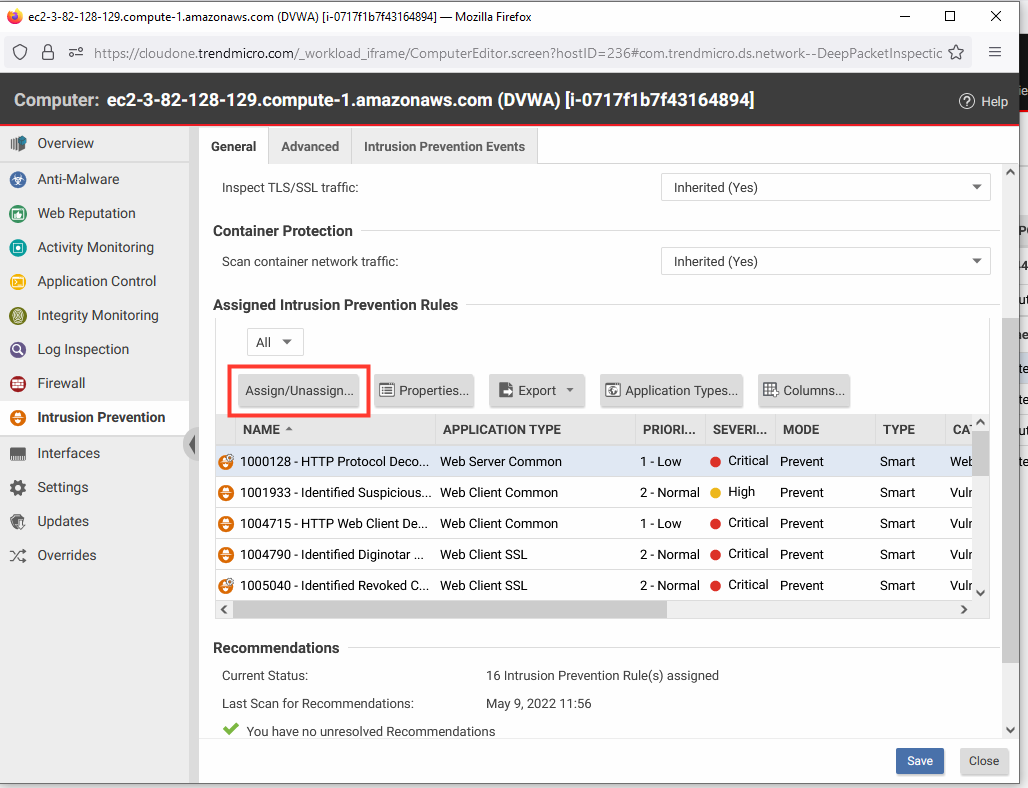Select the Log Inspection magnifier icon
1028x788 pixels.
(x=18, y=349)
